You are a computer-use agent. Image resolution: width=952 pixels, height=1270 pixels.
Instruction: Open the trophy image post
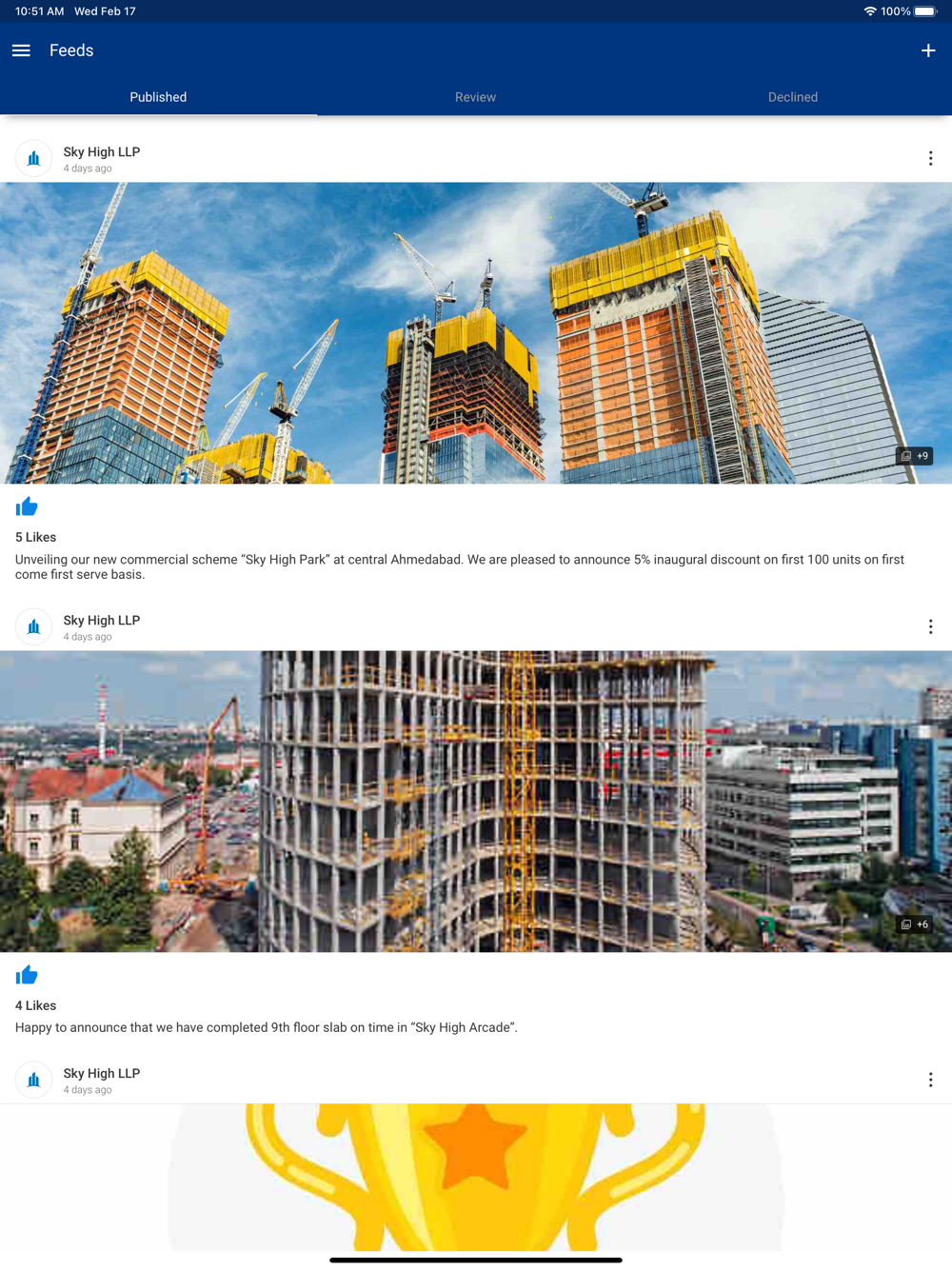point(476,1178)
